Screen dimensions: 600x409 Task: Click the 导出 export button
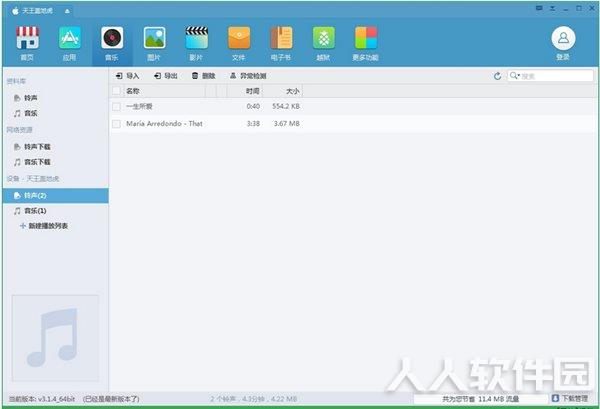(x=166, y=76)
